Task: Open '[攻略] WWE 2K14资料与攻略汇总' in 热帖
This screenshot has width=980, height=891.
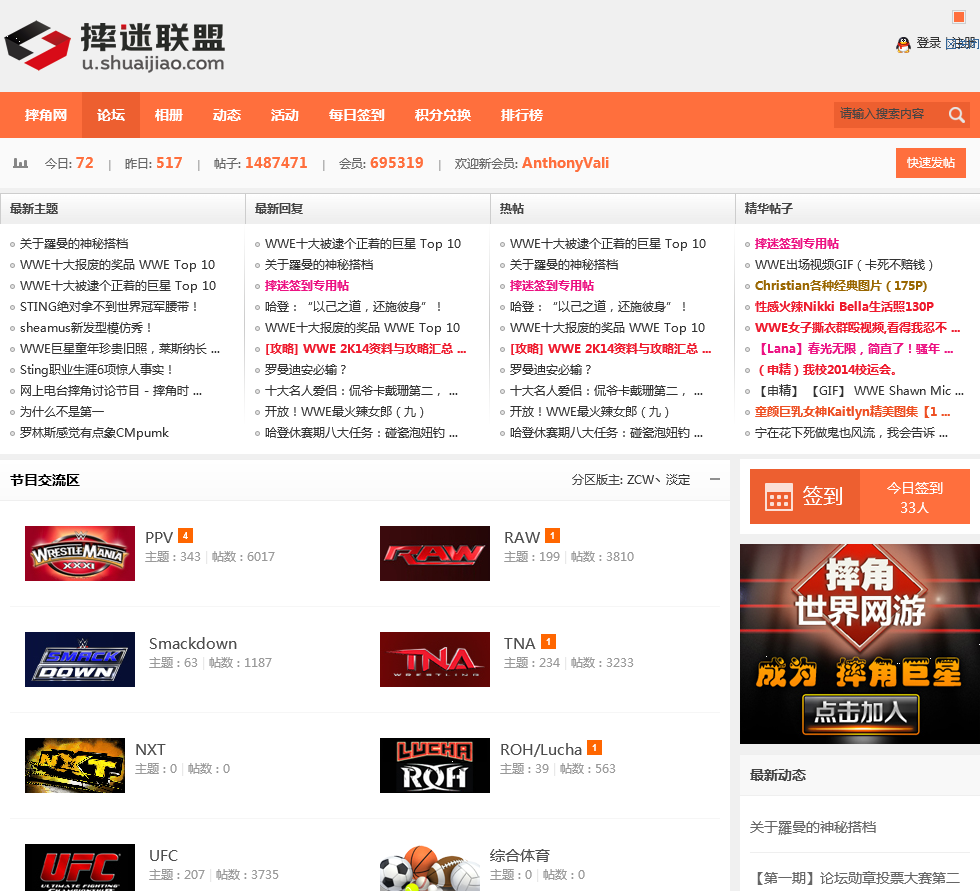Action: [x=611, y=349]
